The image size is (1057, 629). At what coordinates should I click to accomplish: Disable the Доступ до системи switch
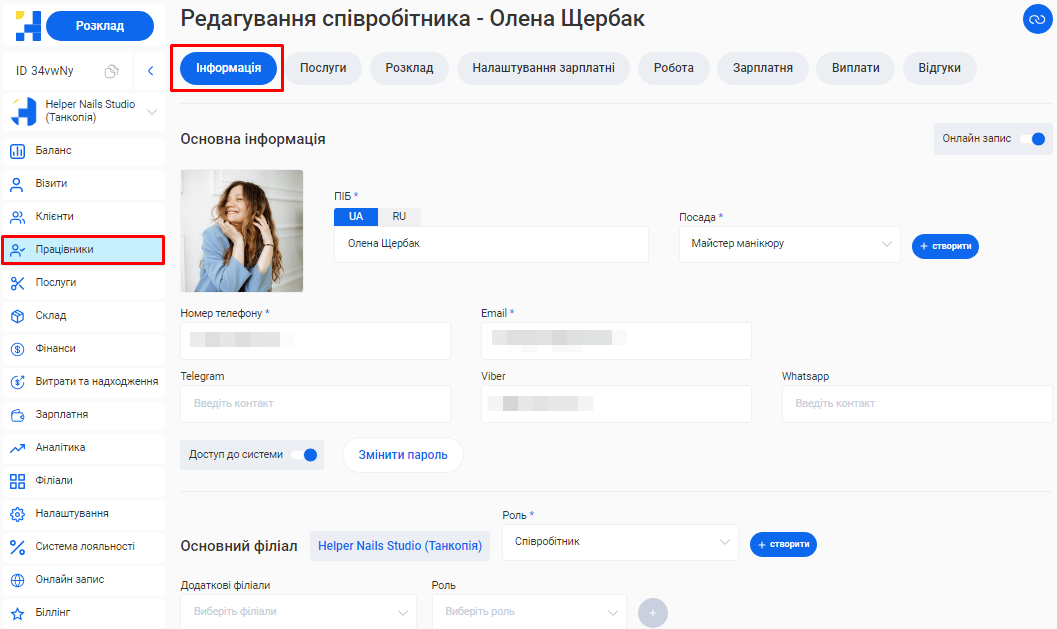pyautogui.click(x=306, y=455)
